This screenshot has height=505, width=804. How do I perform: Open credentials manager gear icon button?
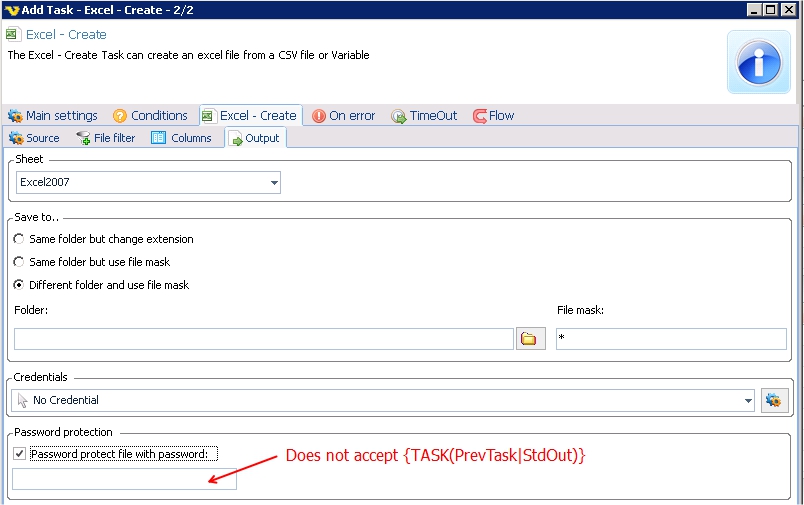pyautogui.click(x=773, y=400)
